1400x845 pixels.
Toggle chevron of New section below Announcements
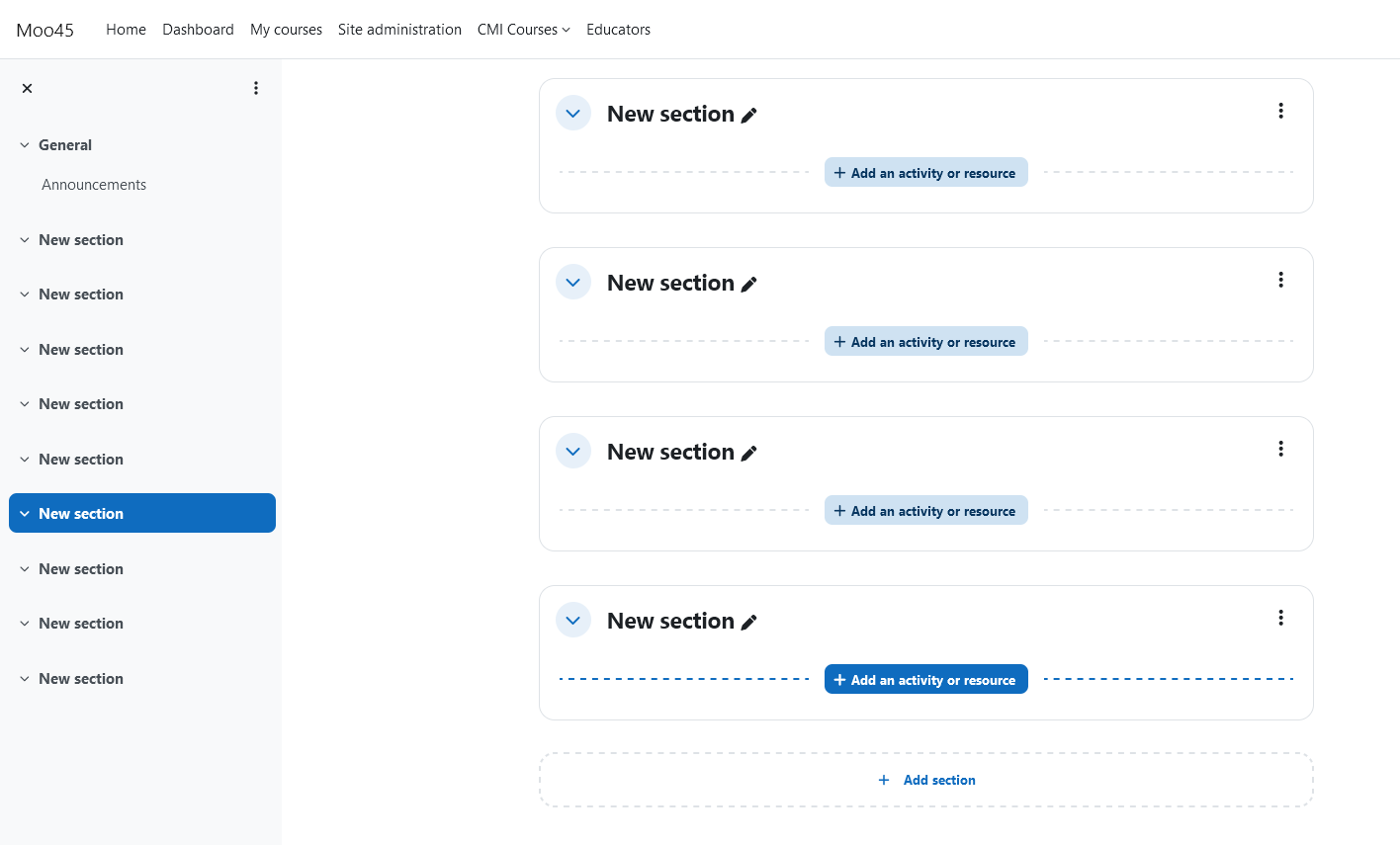click(x=25, y=240)
